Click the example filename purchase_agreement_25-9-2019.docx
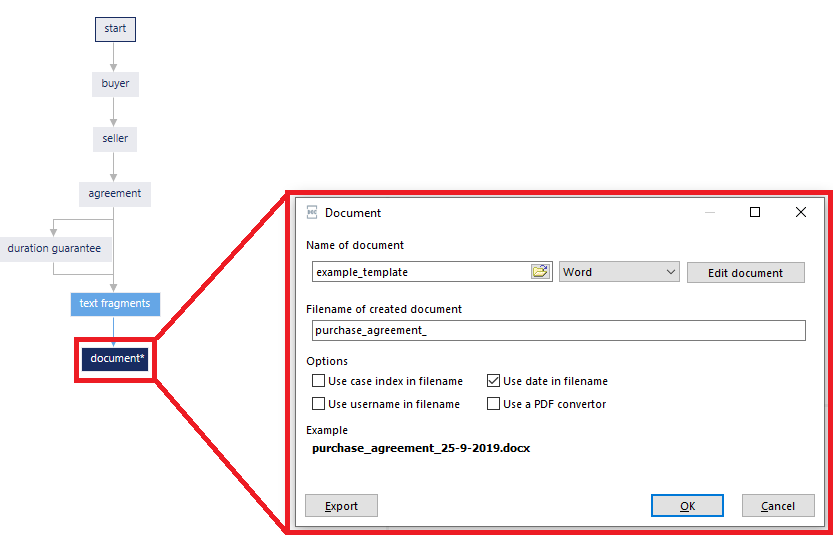The height and width of the screenshot is (535, 833). pos(421,448)
